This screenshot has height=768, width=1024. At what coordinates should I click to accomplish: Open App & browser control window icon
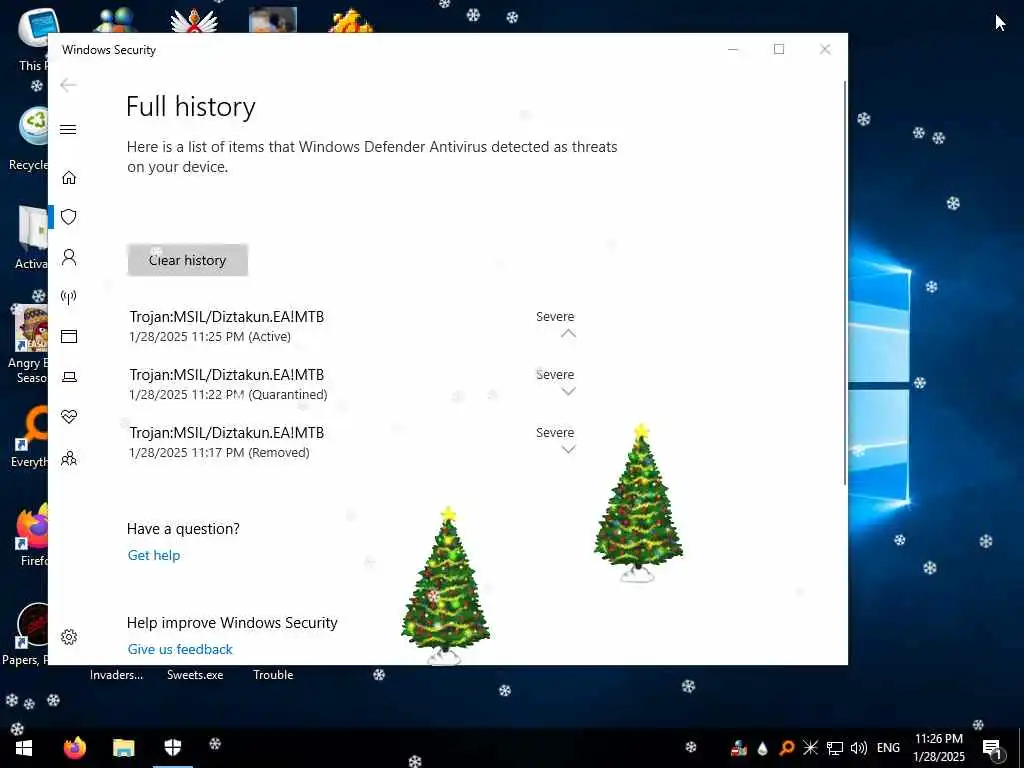pos(69,336)
